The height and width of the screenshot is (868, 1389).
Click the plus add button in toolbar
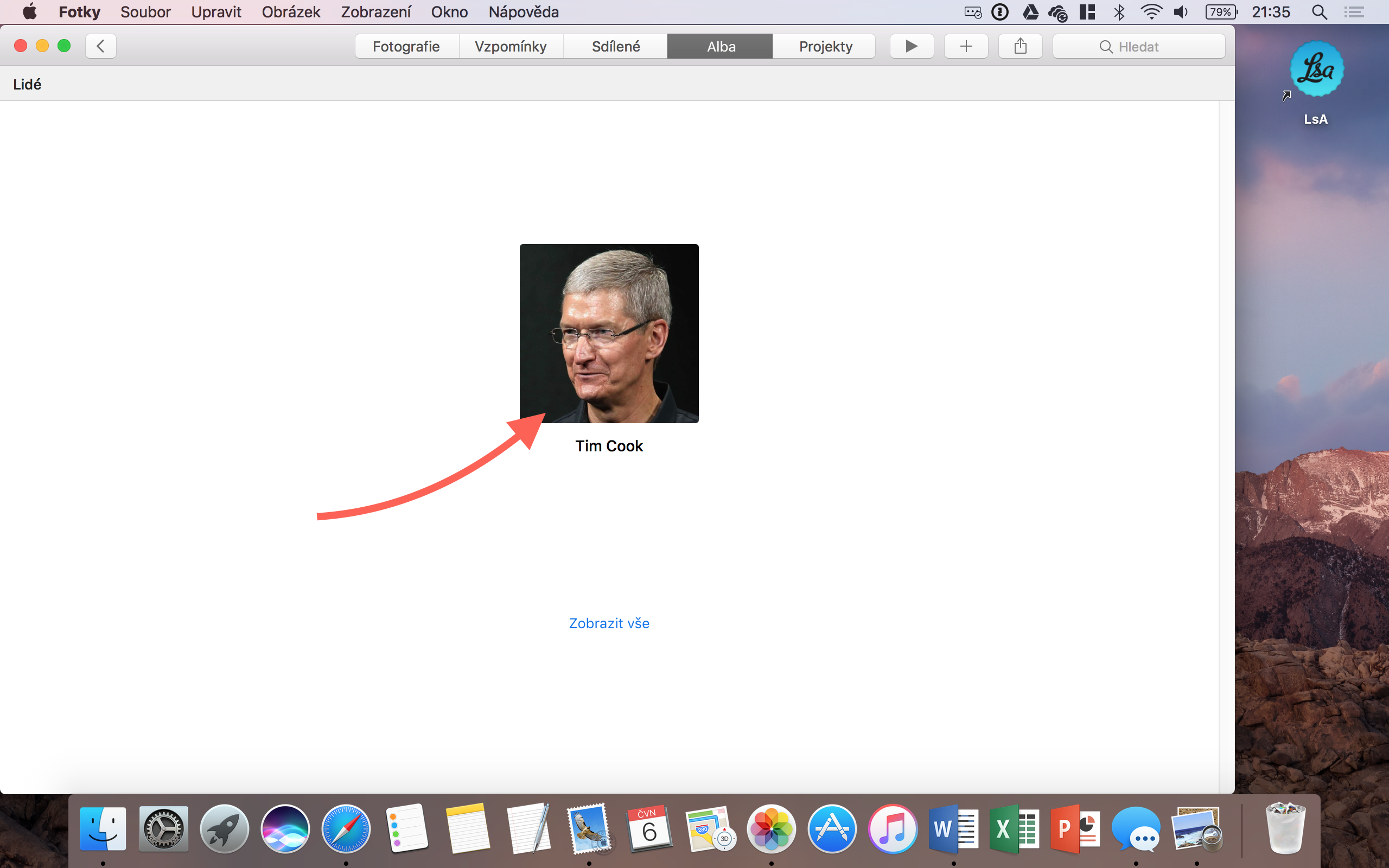pyautogui.click(x=966, y=46)
